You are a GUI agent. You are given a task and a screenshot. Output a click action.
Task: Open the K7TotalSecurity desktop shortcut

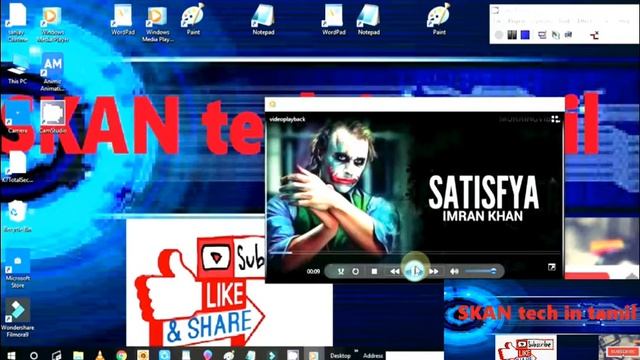coord(17,167)
